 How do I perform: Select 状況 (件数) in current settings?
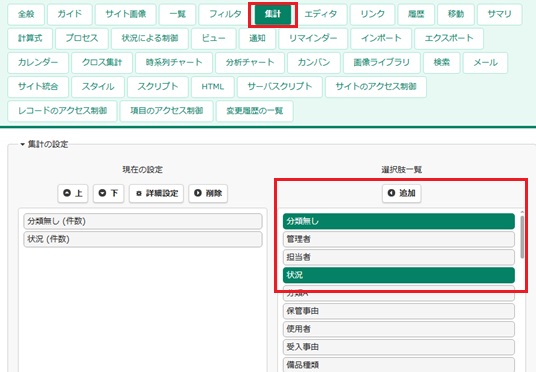(143, 239)
